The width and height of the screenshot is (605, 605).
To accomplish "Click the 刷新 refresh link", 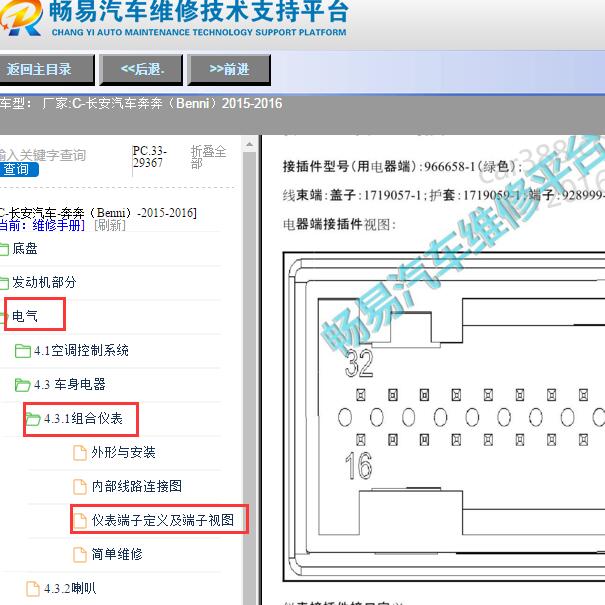I will pyautogui.click(x=110, y=225).
